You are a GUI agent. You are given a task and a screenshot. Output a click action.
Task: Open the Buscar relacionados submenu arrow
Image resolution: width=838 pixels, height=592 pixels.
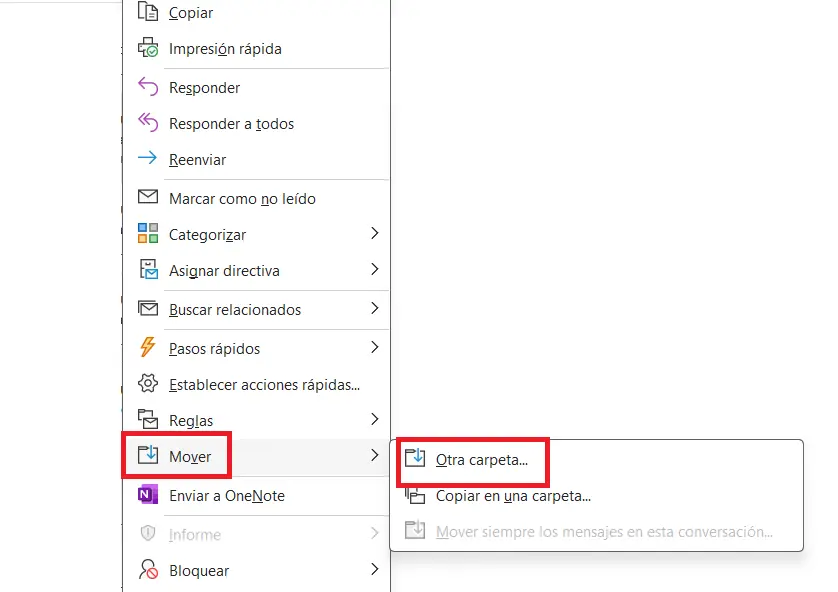(x=375, y=309)
